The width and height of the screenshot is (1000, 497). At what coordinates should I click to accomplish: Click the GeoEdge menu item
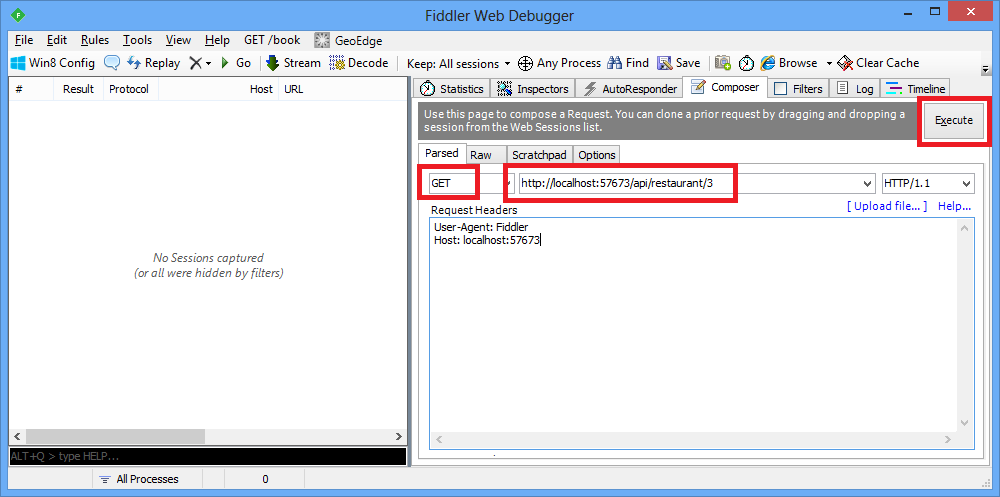pyautogui.click(x=348, y=41)
